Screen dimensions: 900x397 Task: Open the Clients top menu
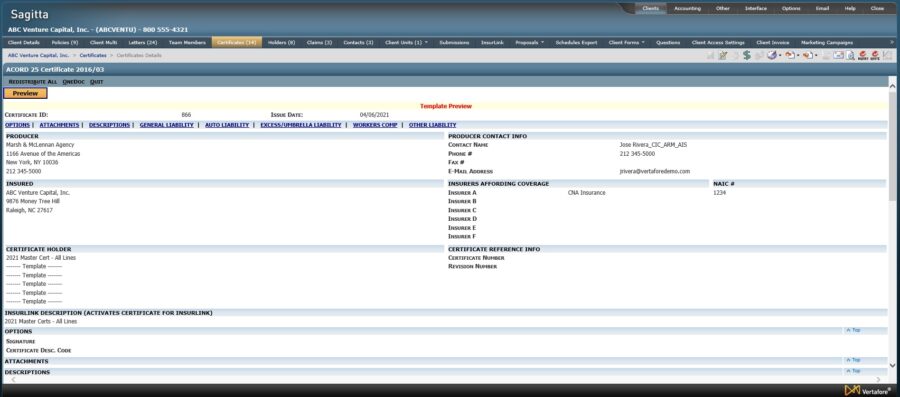pos(650,9)
